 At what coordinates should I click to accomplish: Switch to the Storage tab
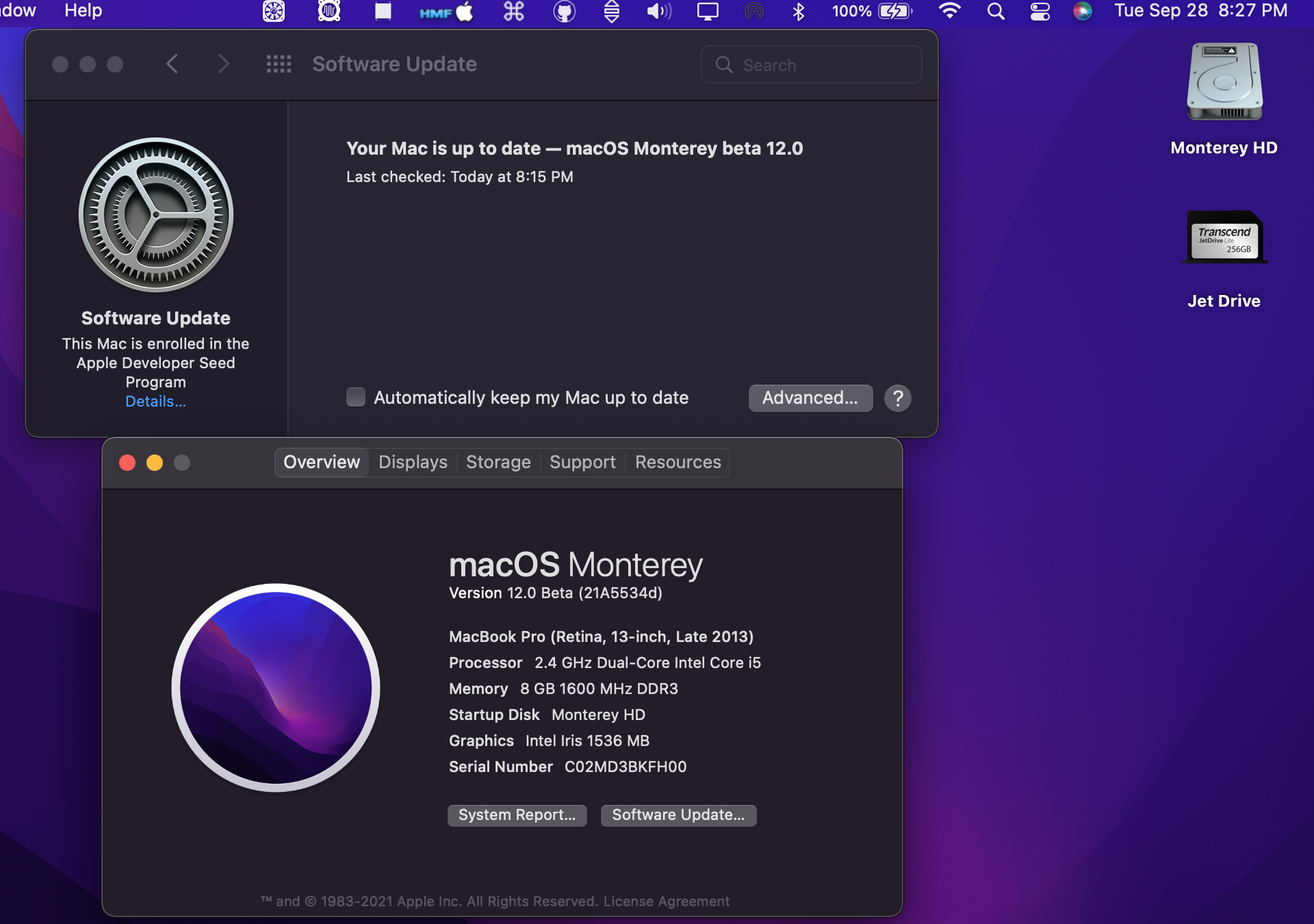click(498, 463)
